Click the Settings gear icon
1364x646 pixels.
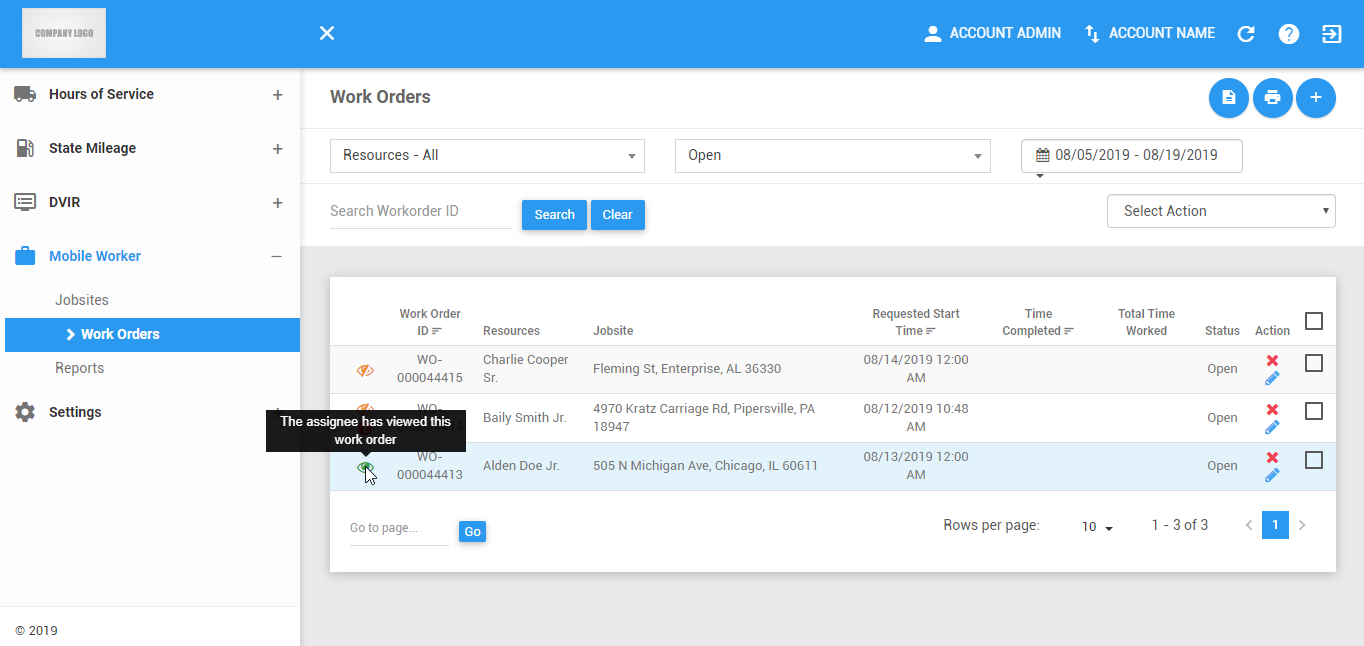click(25, 412)
